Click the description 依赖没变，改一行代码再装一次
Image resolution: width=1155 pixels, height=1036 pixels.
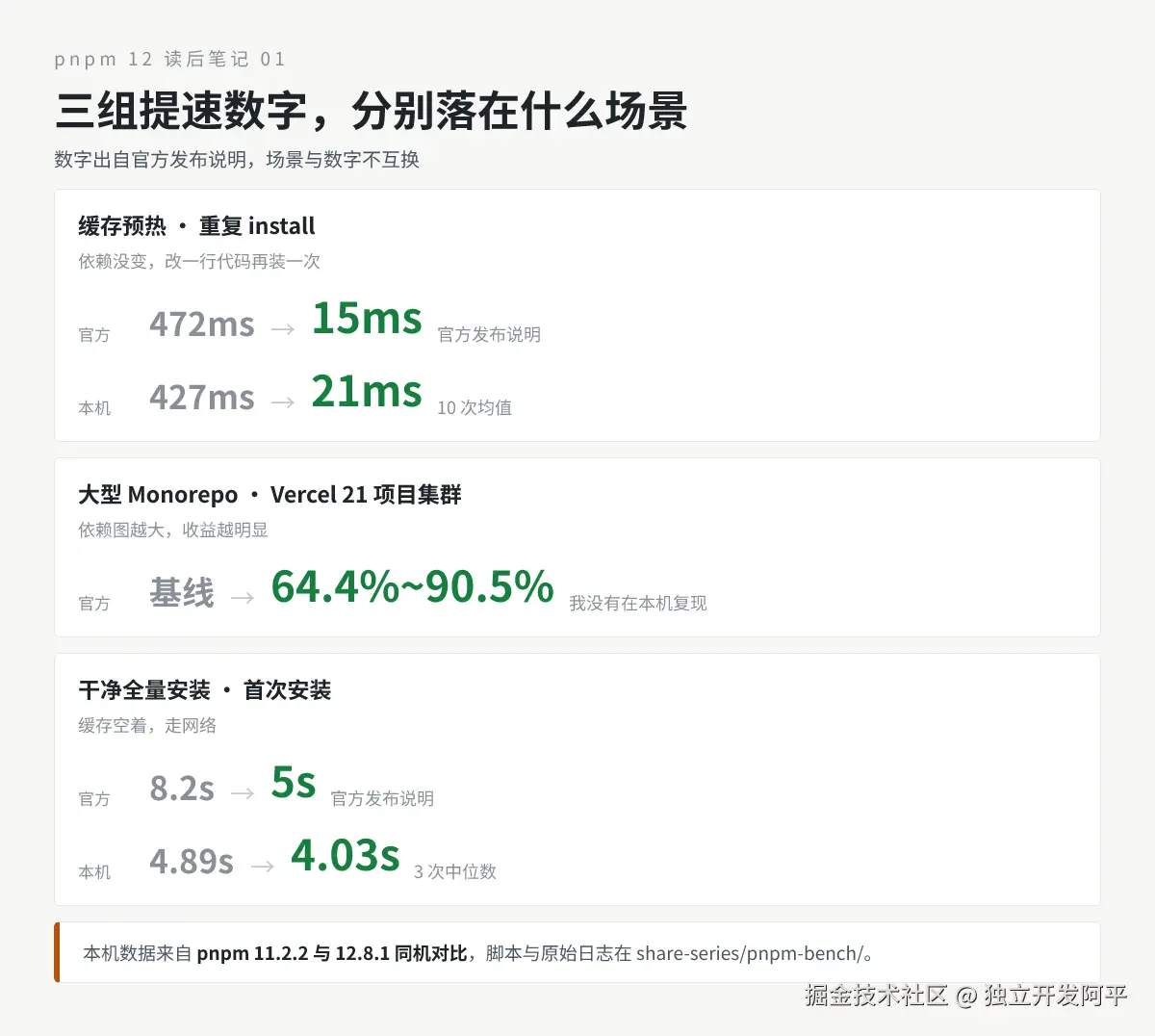[x=199, y=261]
